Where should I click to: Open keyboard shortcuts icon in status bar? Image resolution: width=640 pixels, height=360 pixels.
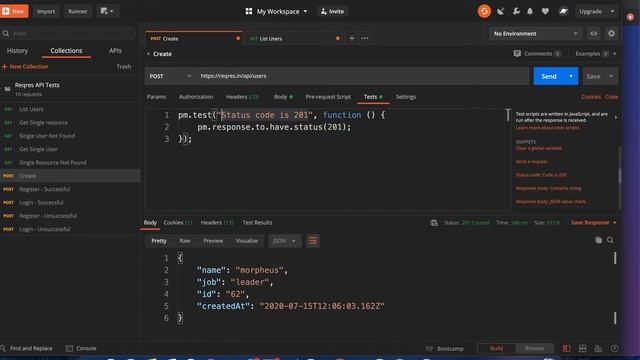[598, 348]
